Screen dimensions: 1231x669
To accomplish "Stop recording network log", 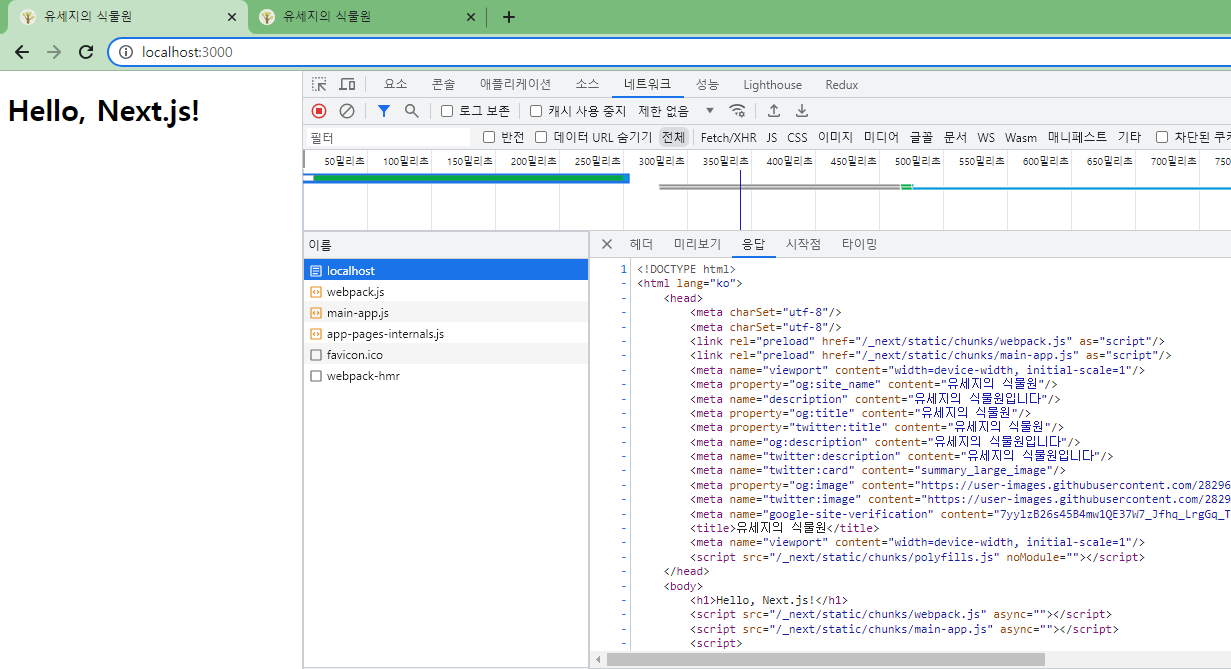I will 319,111.
